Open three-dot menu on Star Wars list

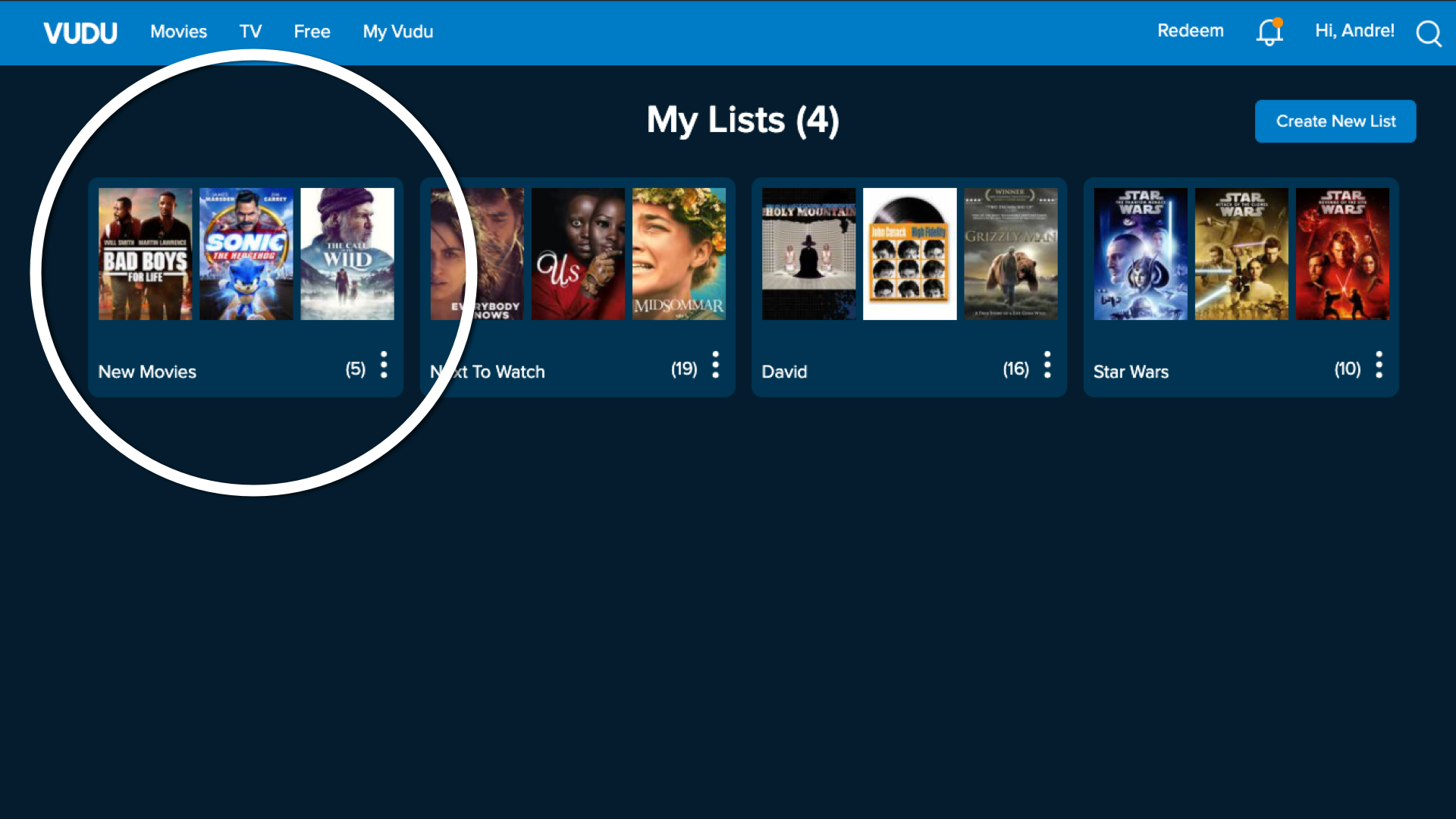1379,366
